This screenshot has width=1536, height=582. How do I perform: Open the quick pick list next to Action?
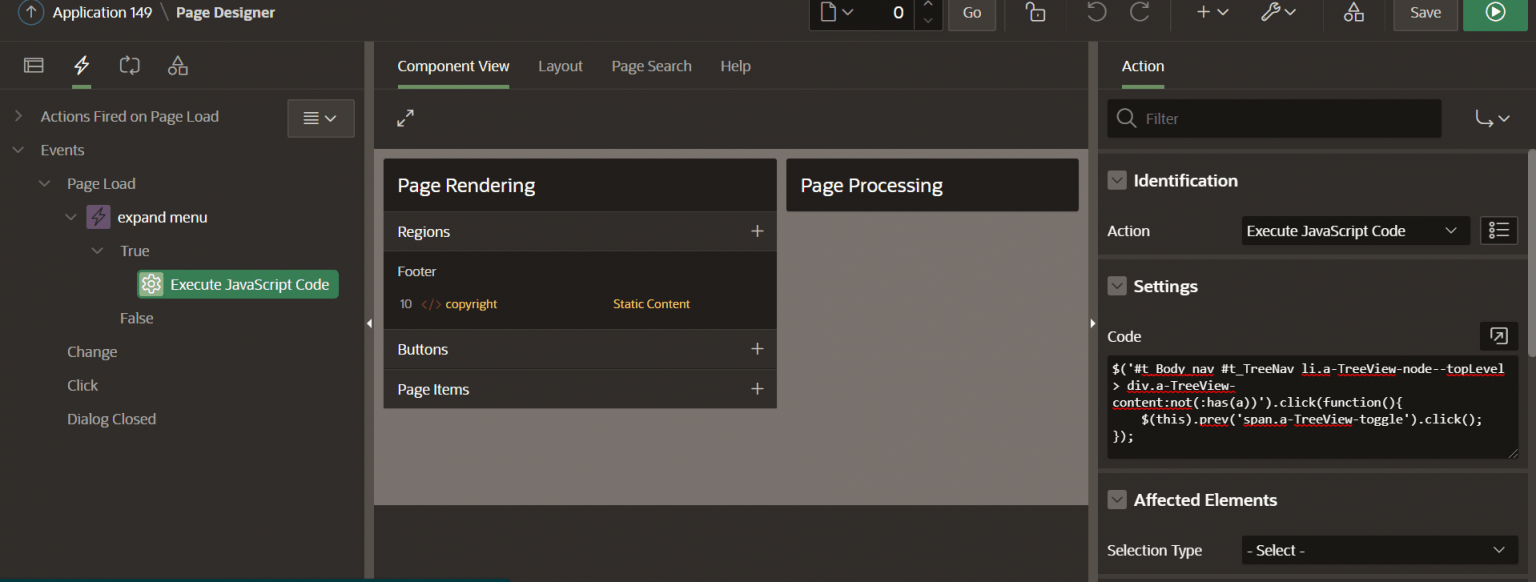(x=1499, y=230)
